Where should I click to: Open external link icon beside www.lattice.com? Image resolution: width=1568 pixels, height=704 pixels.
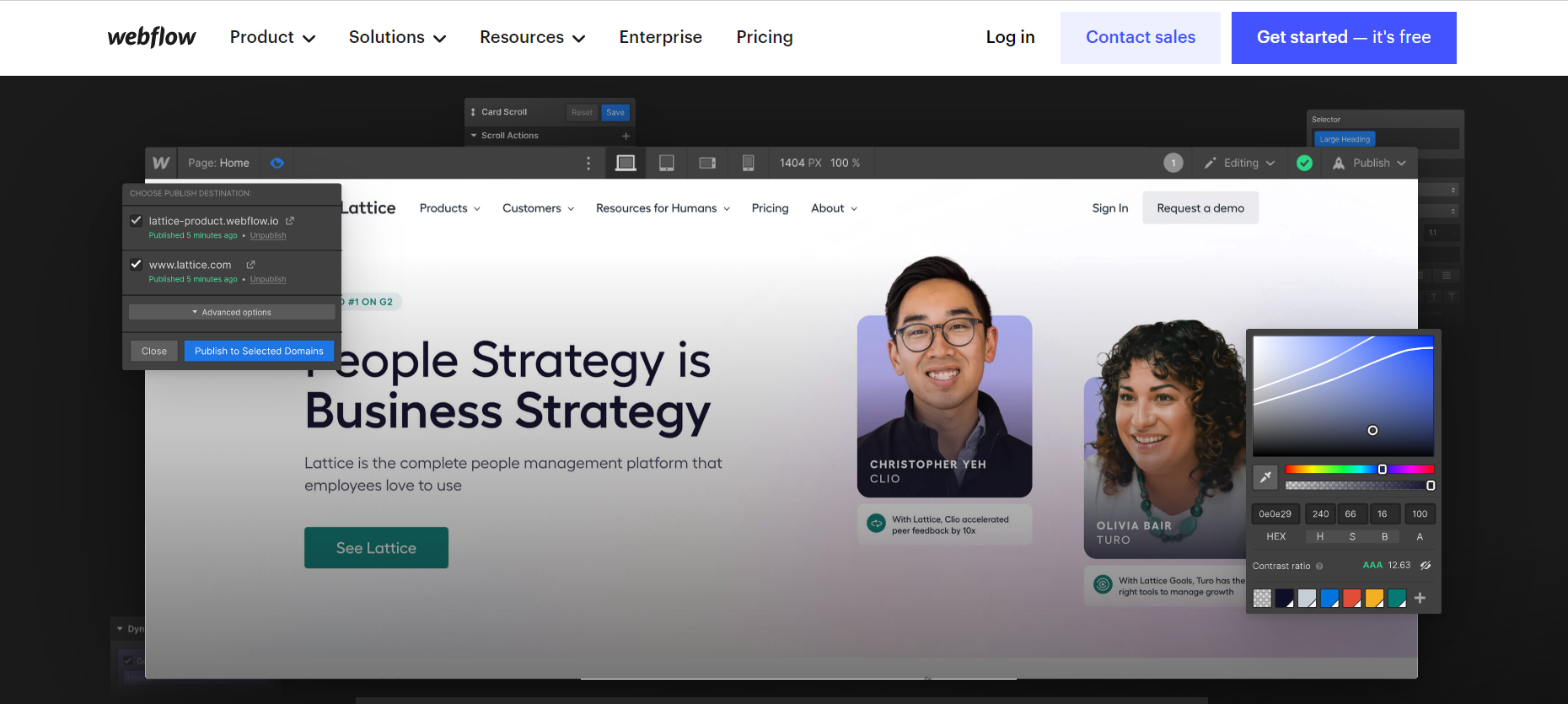tap(250, 265)
